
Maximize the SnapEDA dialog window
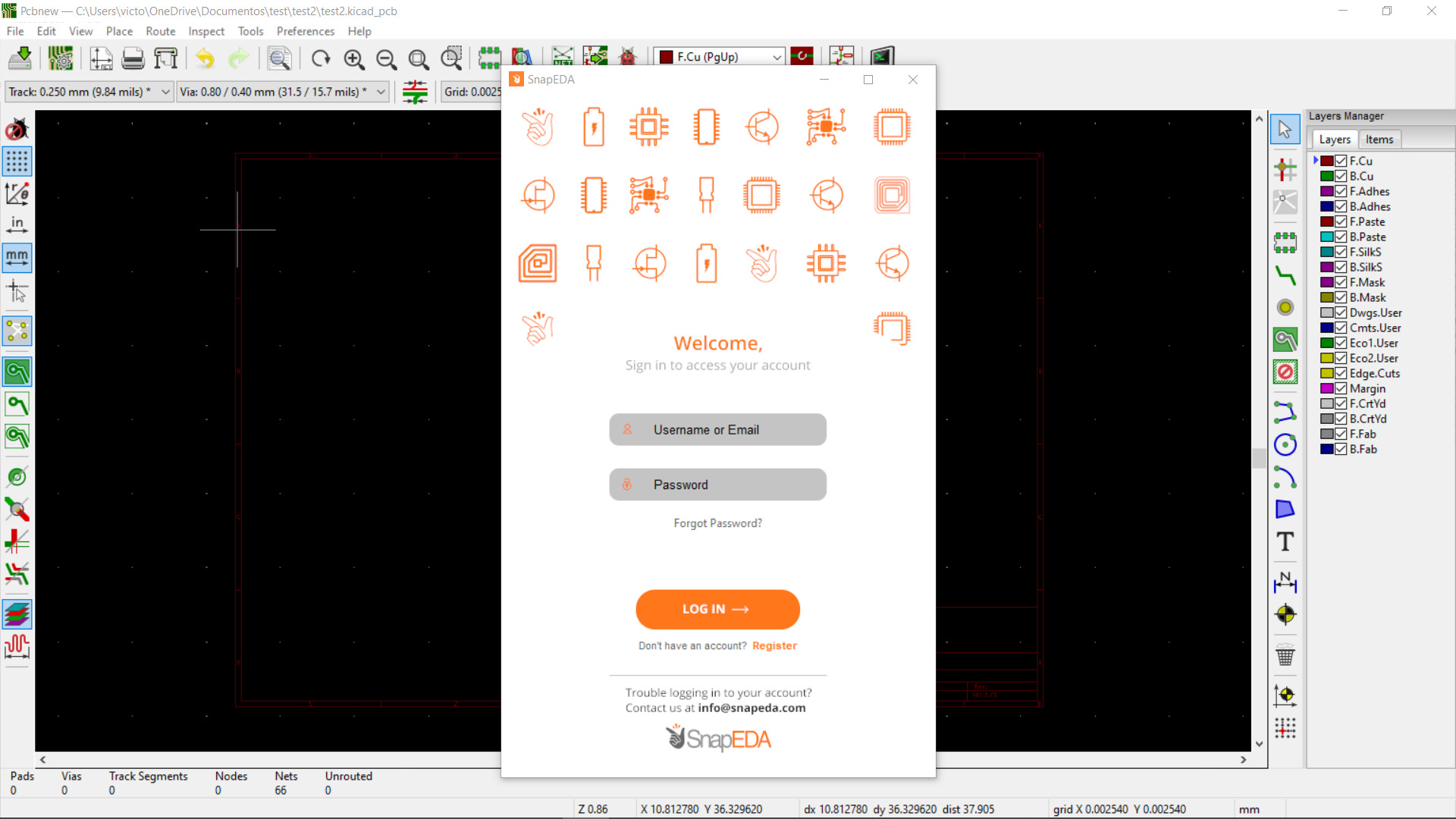[868, 80]
